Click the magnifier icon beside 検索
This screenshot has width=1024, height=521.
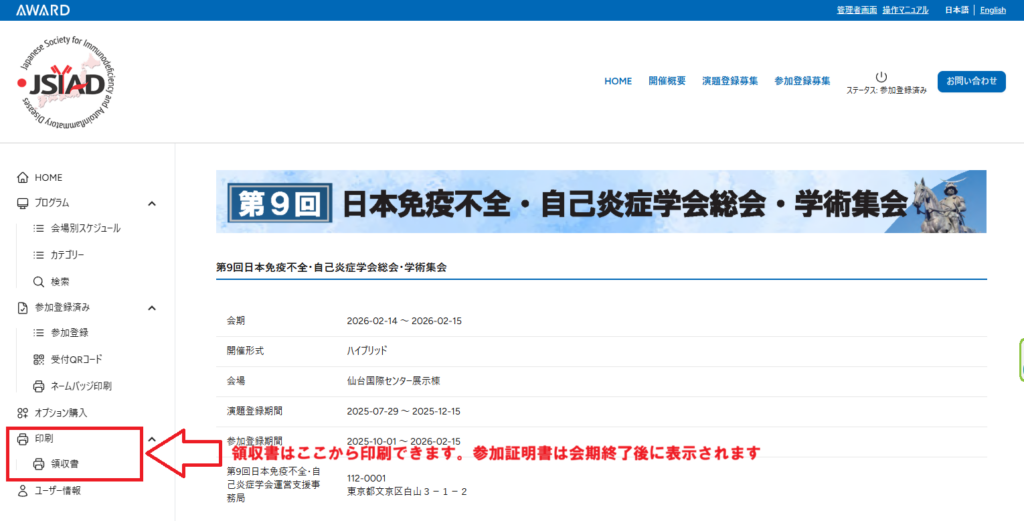tap(39, 282)
